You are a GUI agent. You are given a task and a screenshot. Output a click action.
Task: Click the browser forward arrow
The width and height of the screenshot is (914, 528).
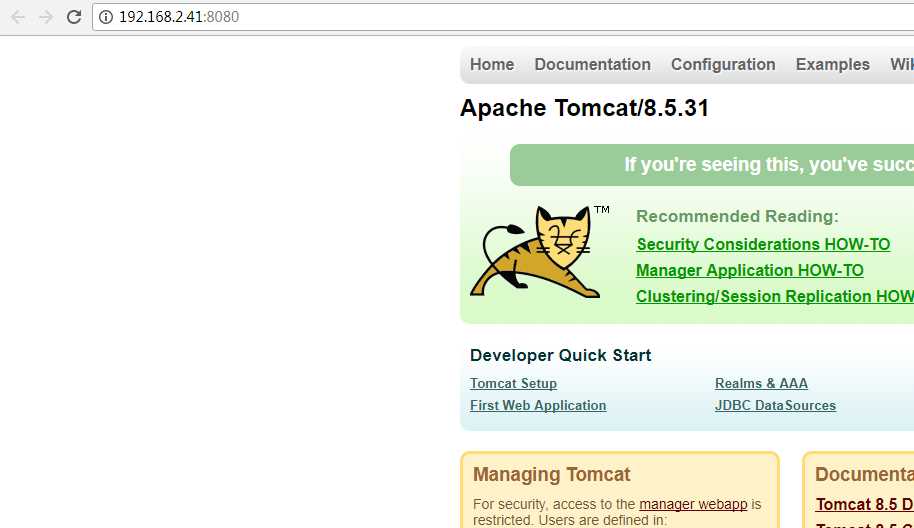coord(45,17)
